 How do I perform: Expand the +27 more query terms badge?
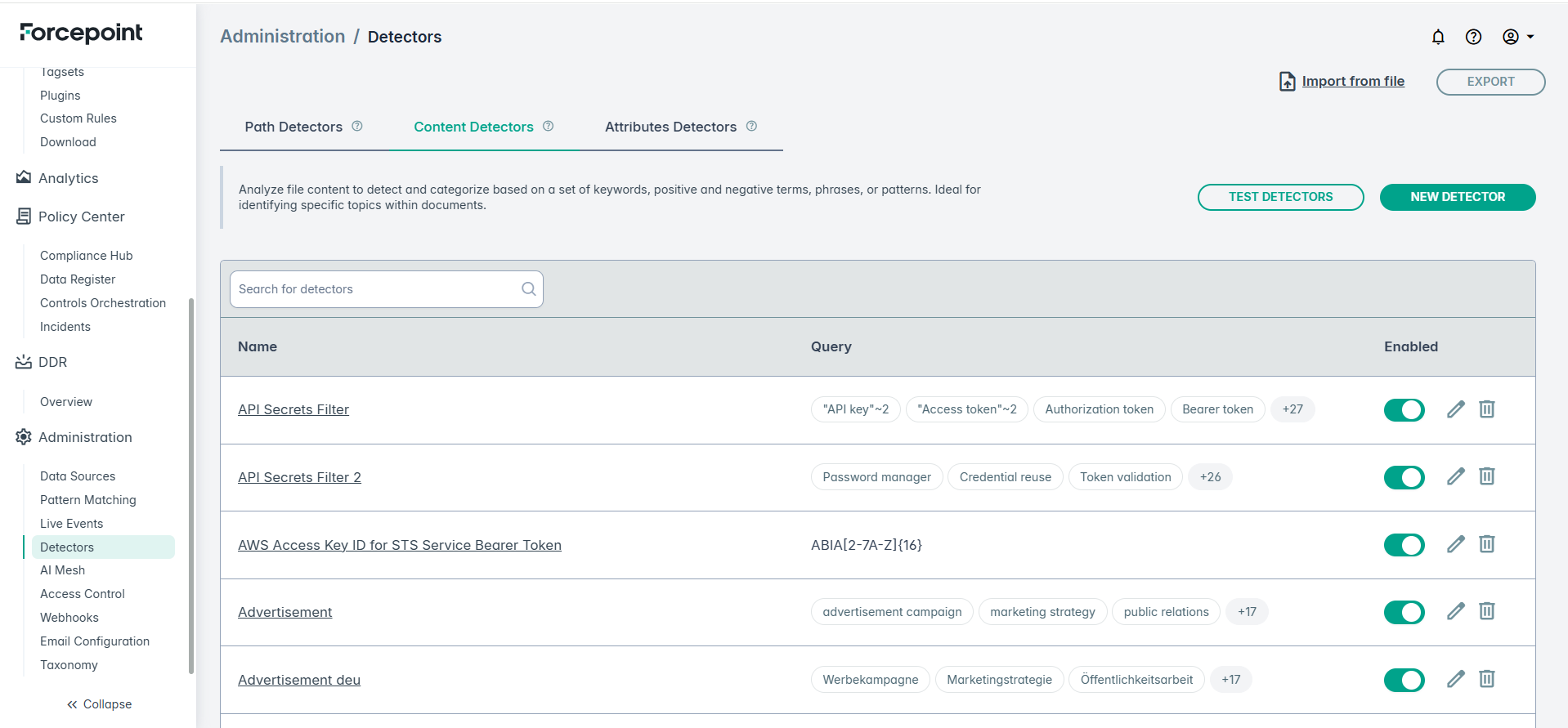[x=1292, y=409]
